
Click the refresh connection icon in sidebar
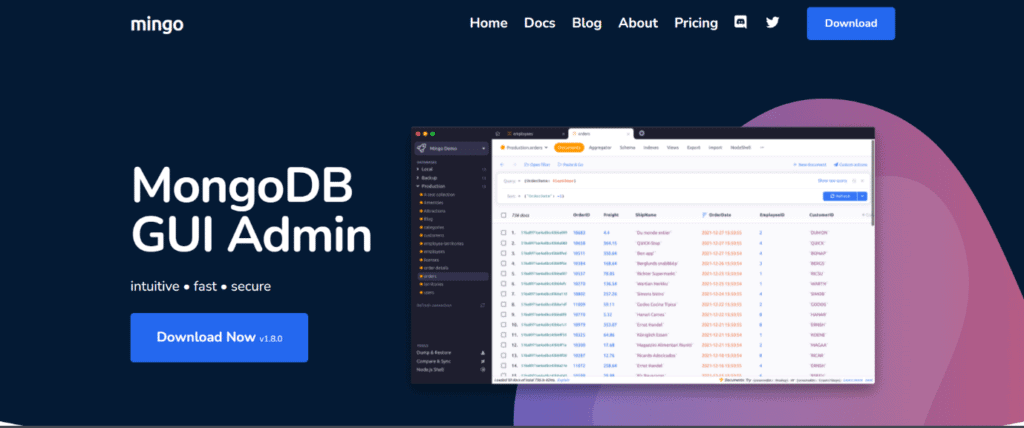484,303
